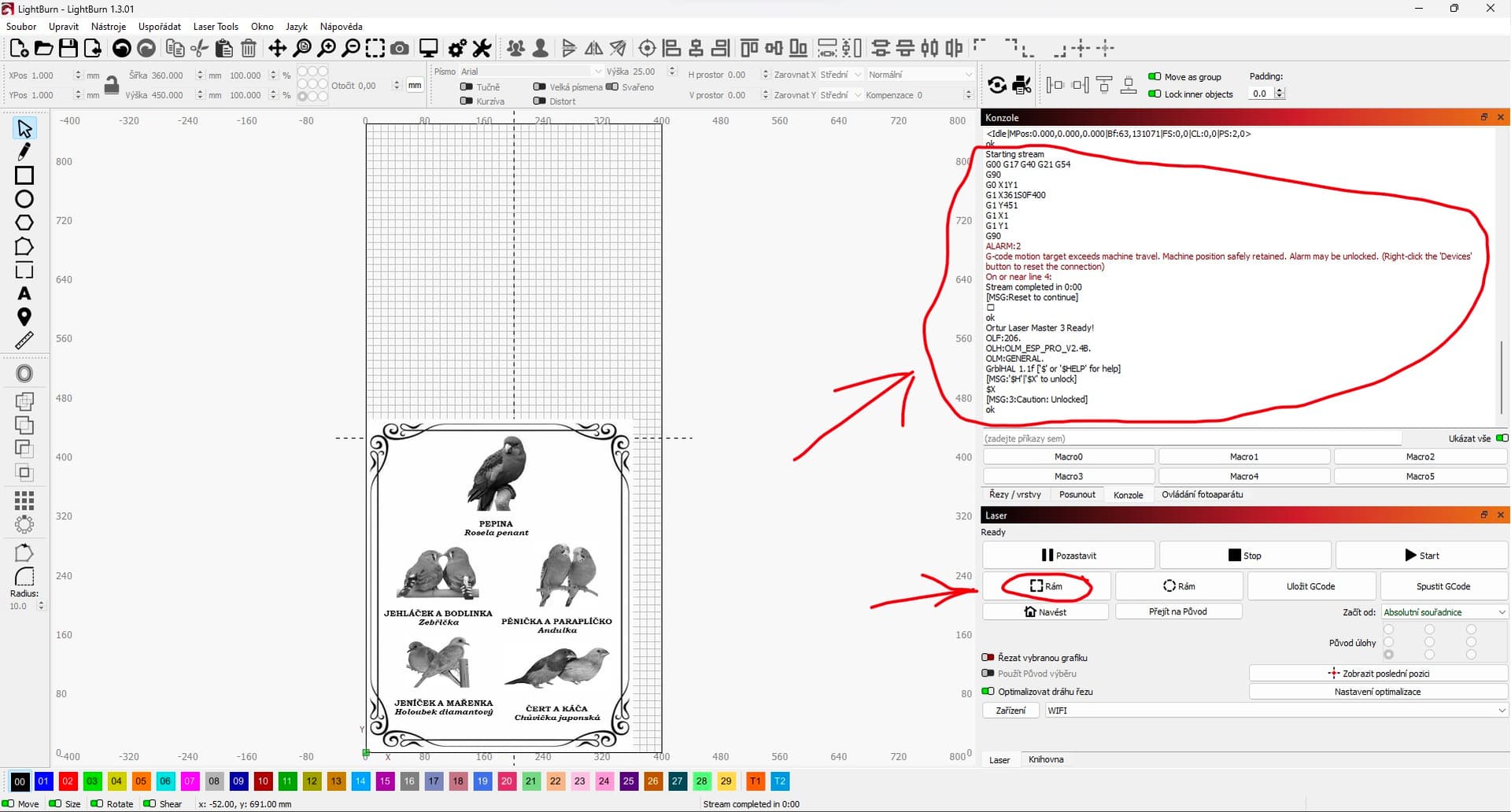Image resolution: width=1511 pixels, height=812 pixels.
Task: Open the Laser Tools menu
Action: click(216, 27)
